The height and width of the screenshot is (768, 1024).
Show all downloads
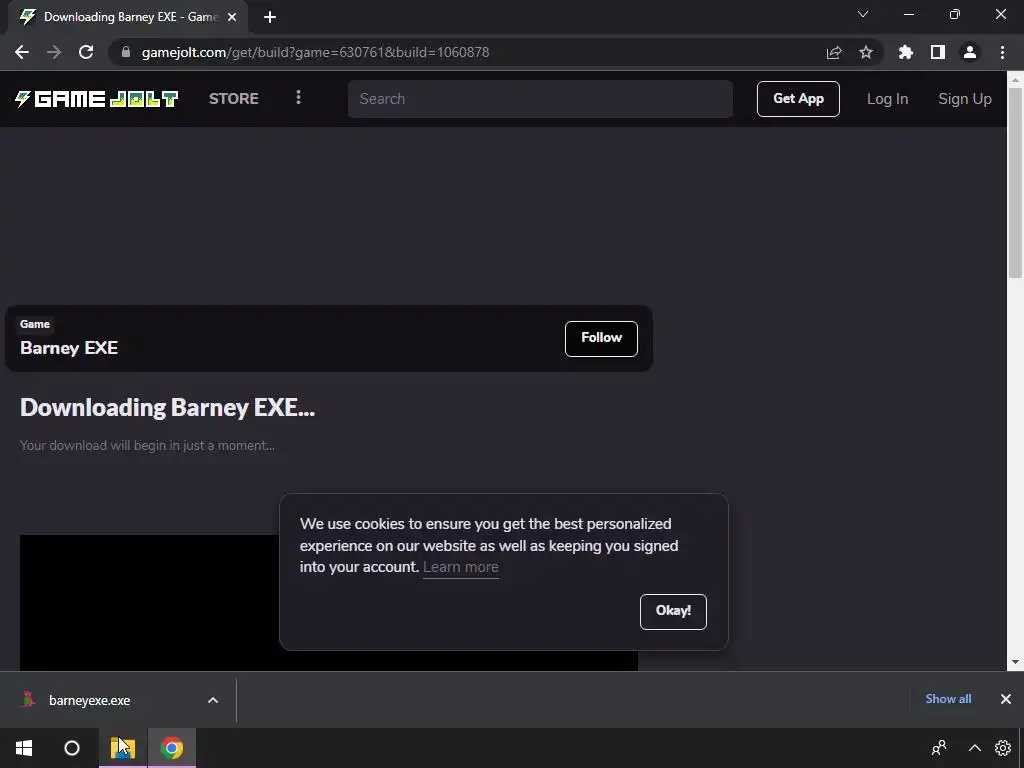pyautogui.click(x=948, y=699)
